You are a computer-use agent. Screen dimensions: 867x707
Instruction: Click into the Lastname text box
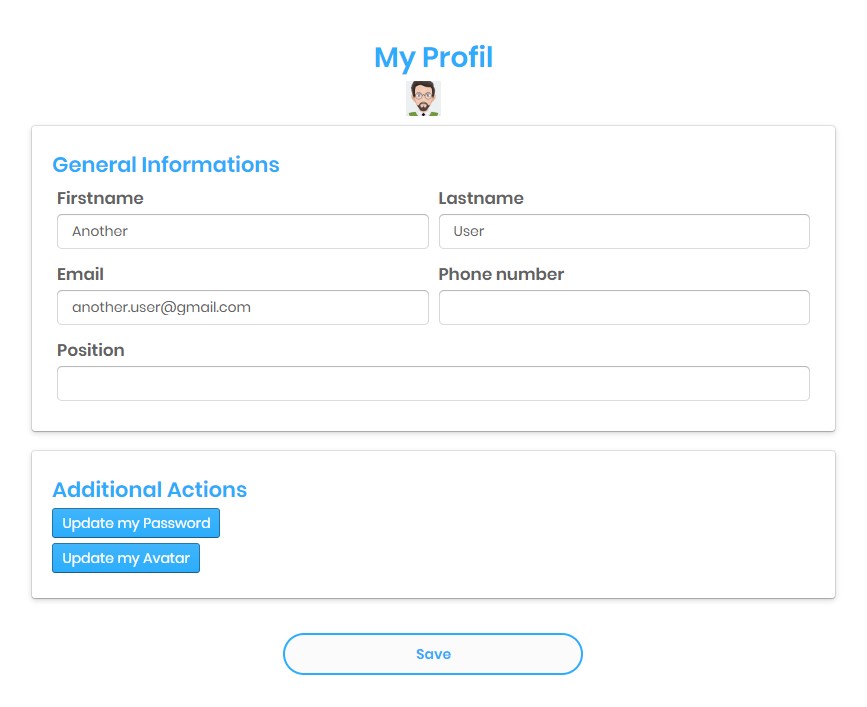click(x=623, y=231)
